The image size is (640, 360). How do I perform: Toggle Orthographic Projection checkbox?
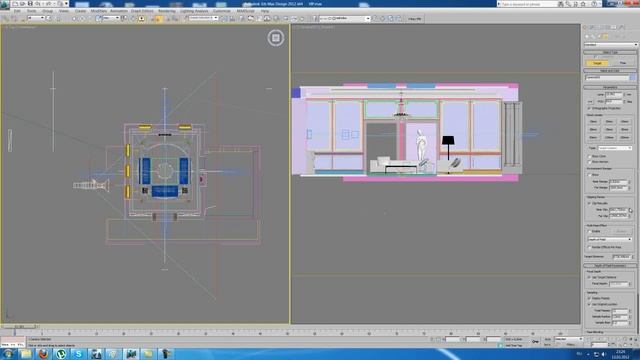click(x=589, y=109)
